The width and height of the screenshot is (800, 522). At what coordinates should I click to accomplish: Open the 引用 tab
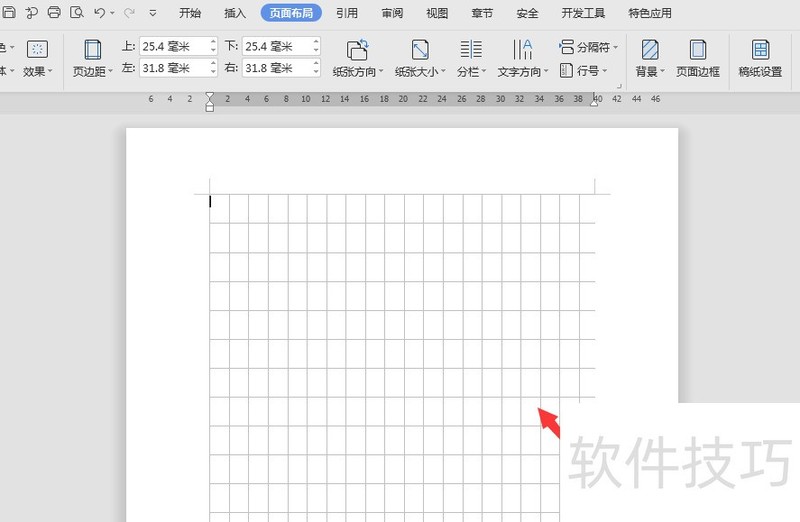[347, 13]
